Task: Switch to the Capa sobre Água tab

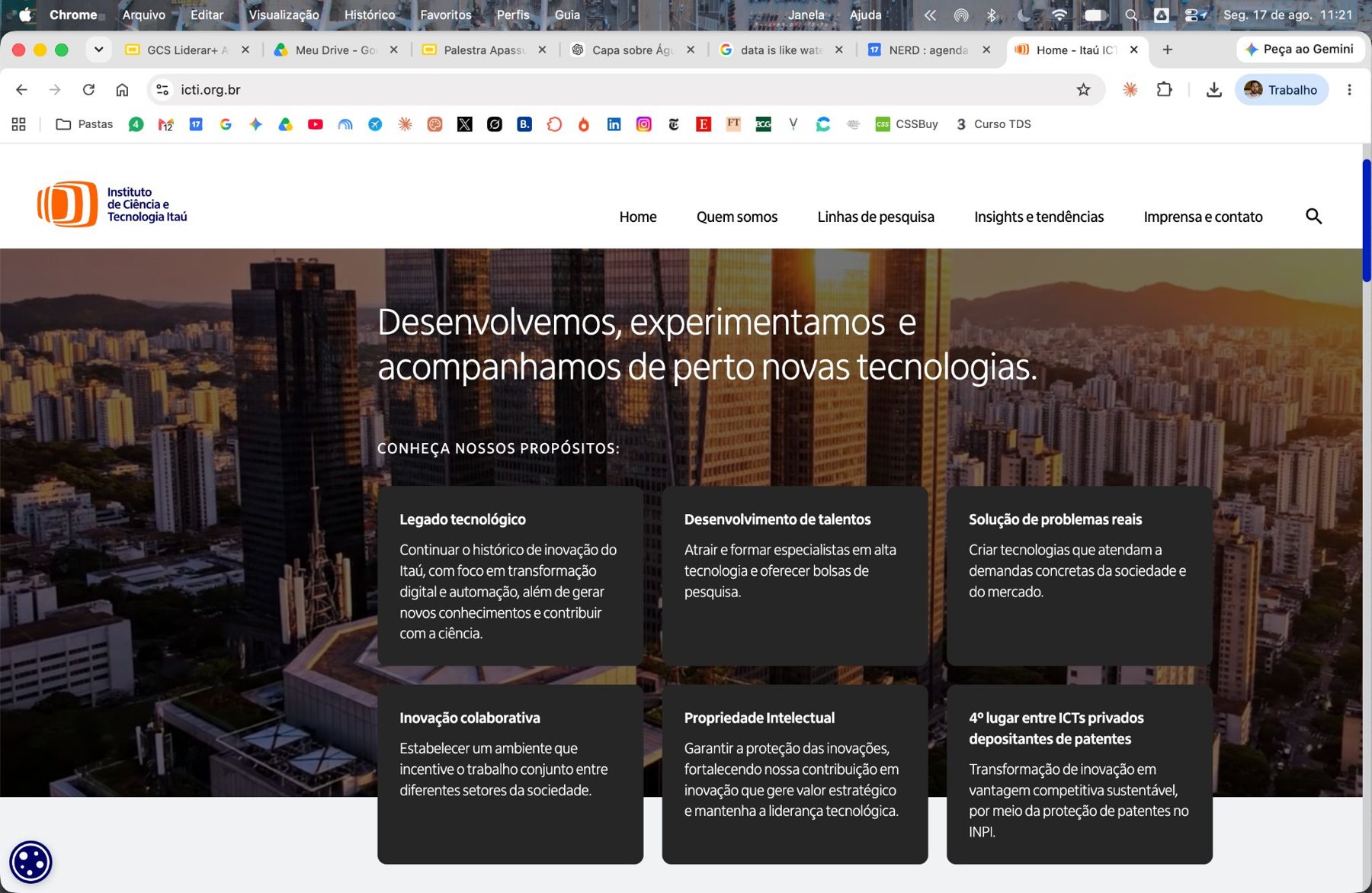Action: [633, 50]
